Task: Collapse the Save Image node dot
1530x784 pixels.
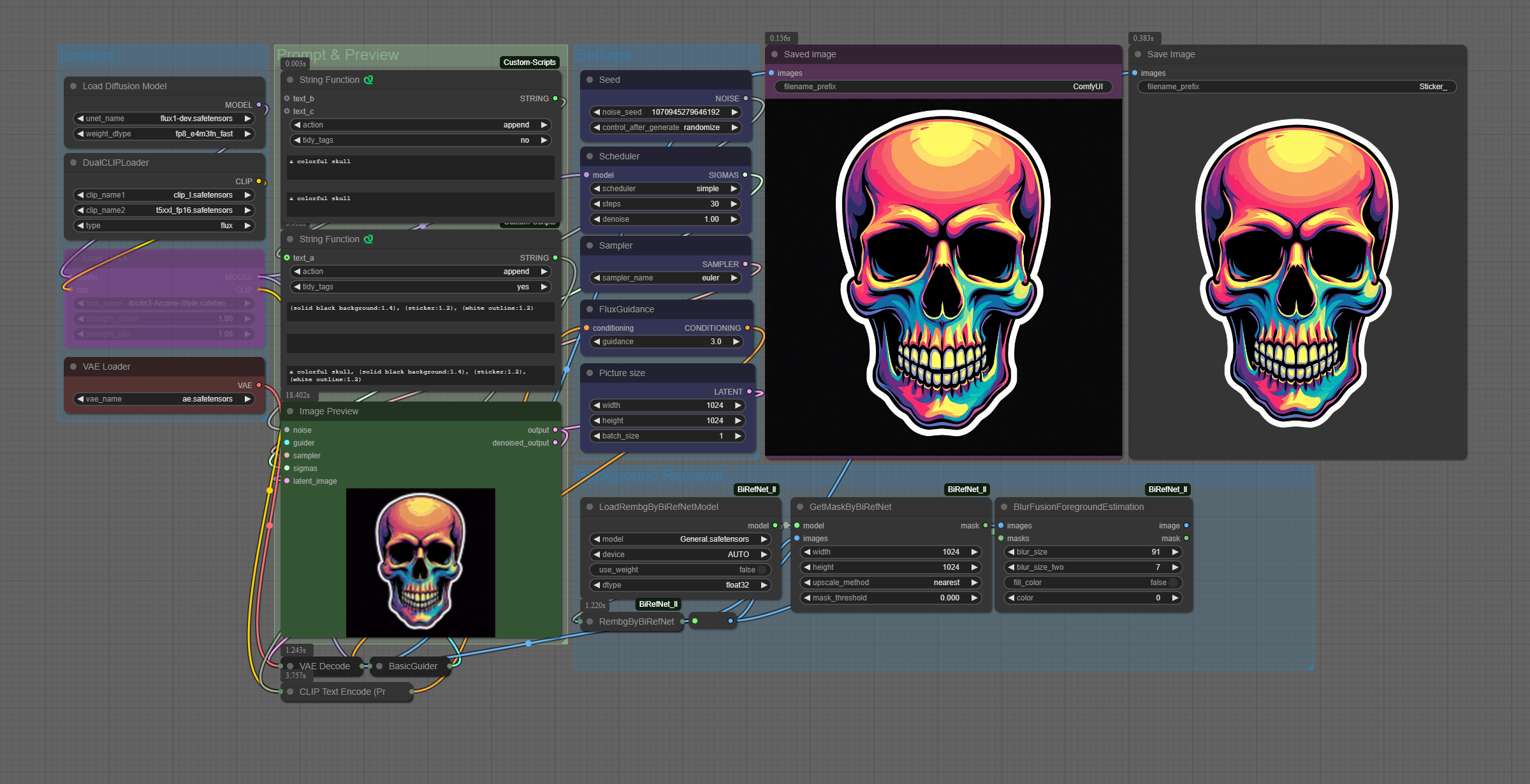Action: 1138,54
